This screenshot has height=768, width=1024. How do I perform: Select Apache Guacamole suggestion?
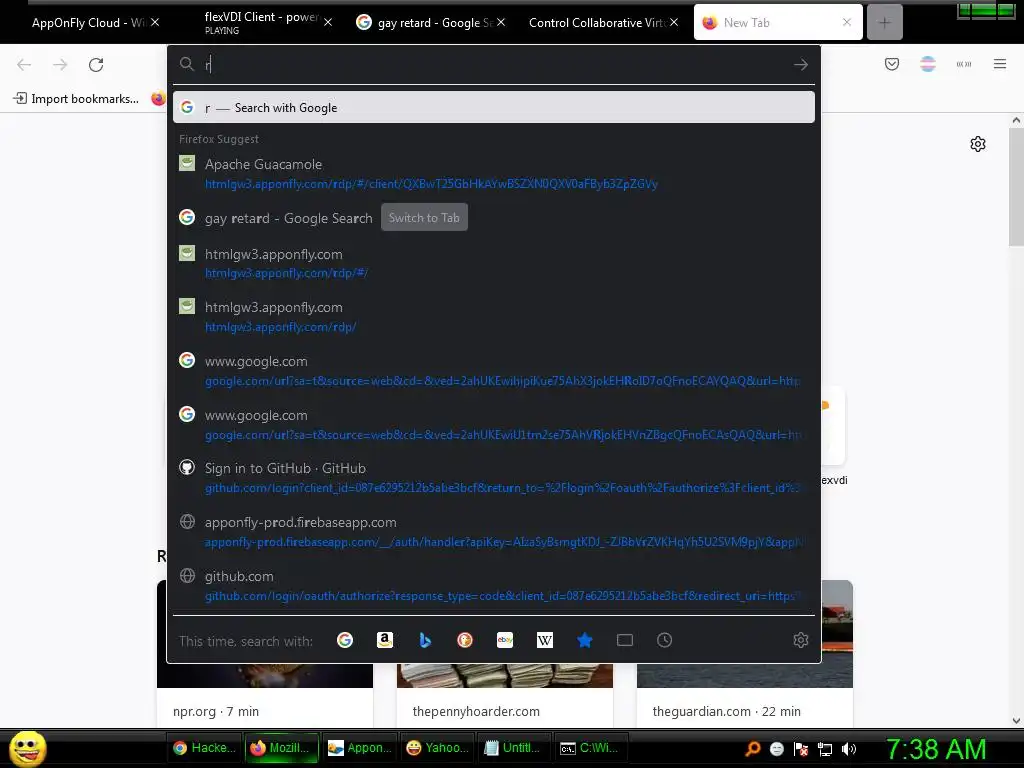coord(494,174)
